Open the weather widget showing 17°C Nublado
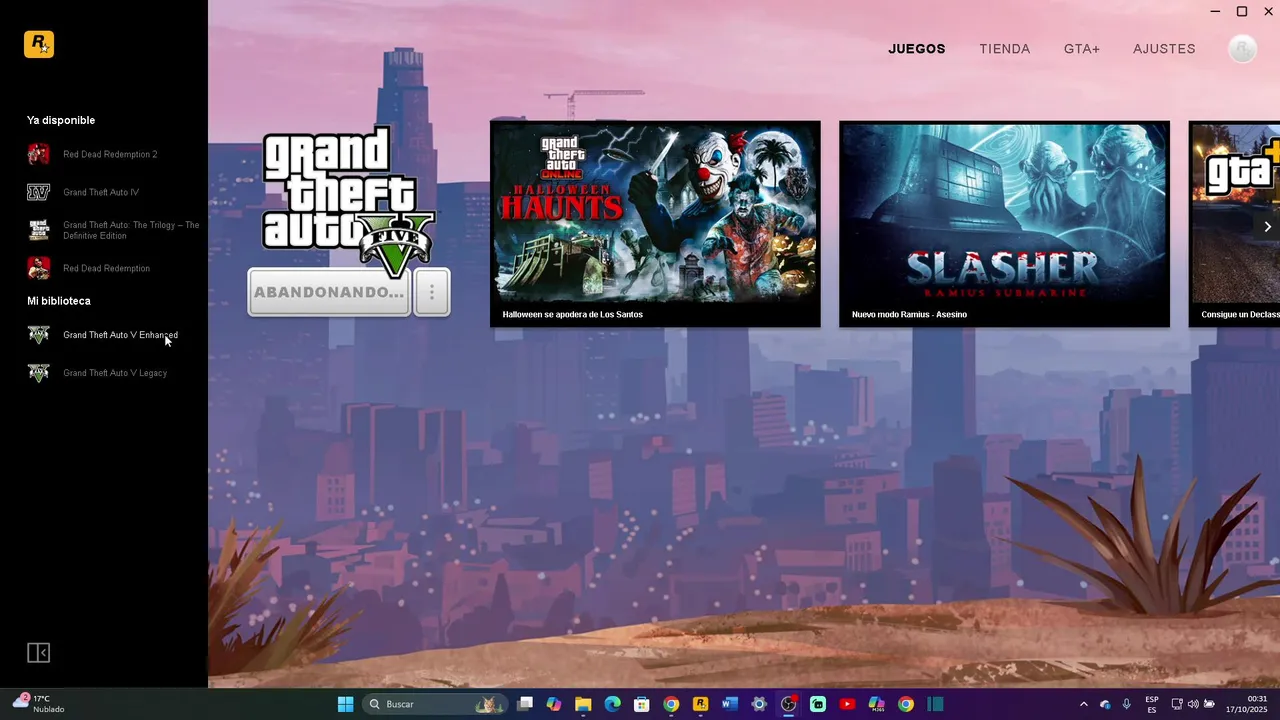This screenshot has height=720, width=1280. point(40,704)
